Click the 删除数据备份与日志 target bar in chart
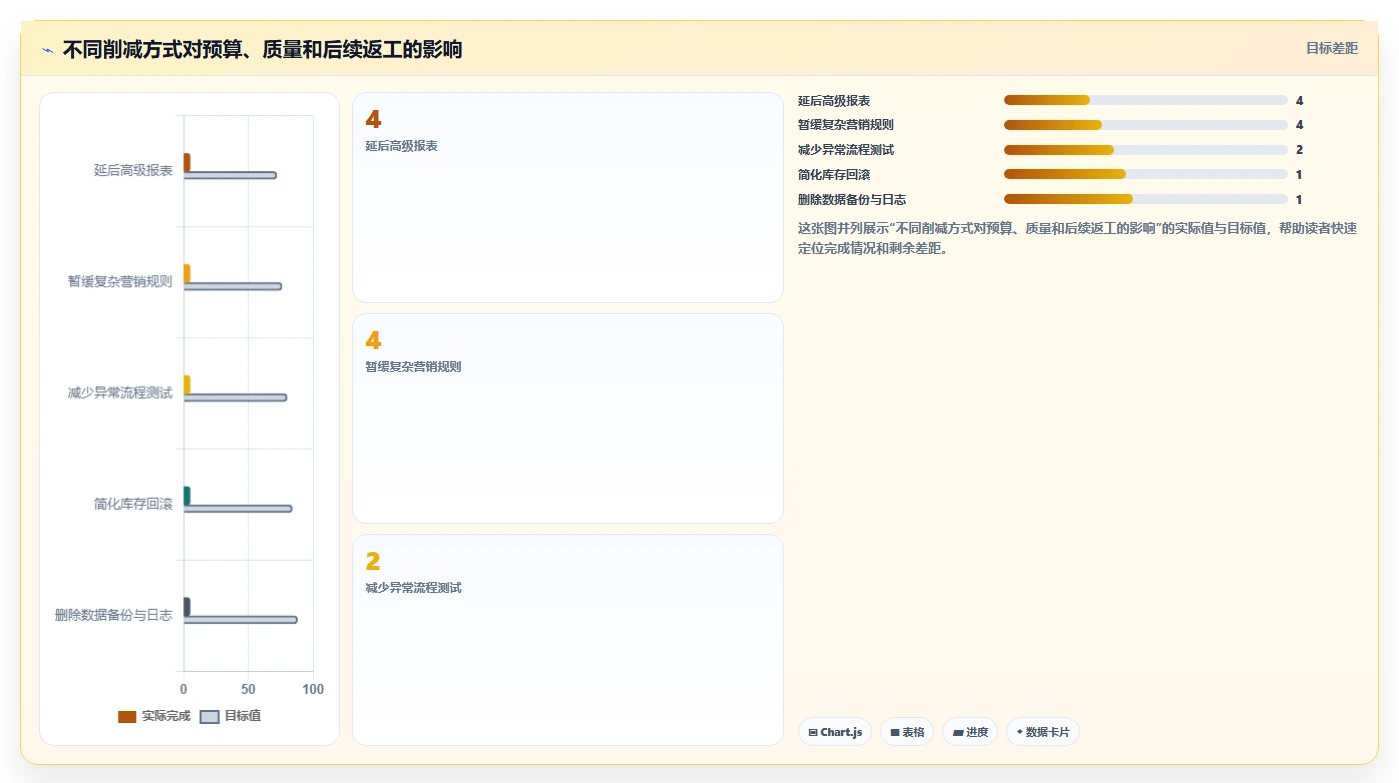 coord(240,619)
